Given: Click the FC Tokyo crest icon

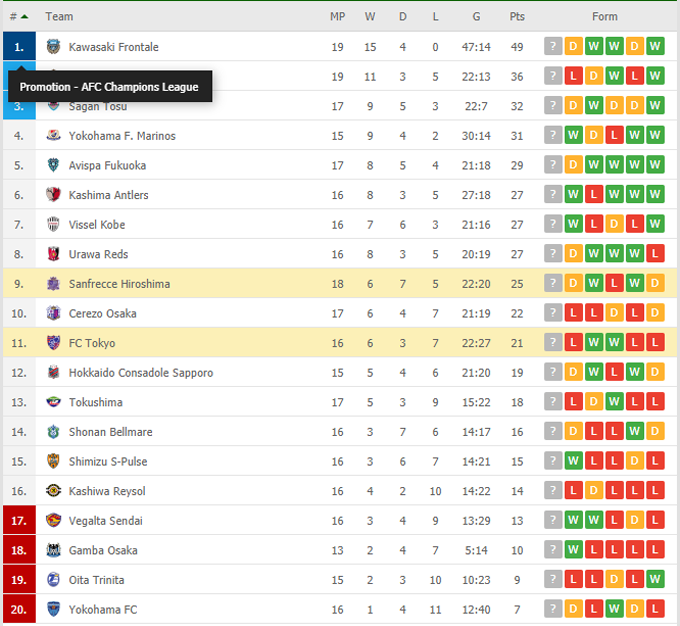Looking at the screenshot, I should point(54,343).
